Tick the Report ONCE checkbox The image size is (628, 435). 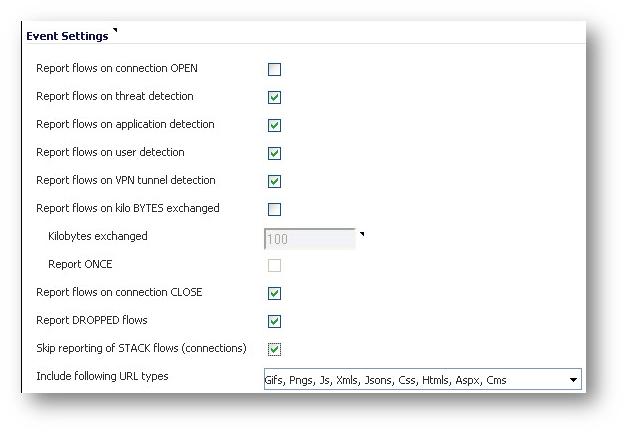(274, 265)
